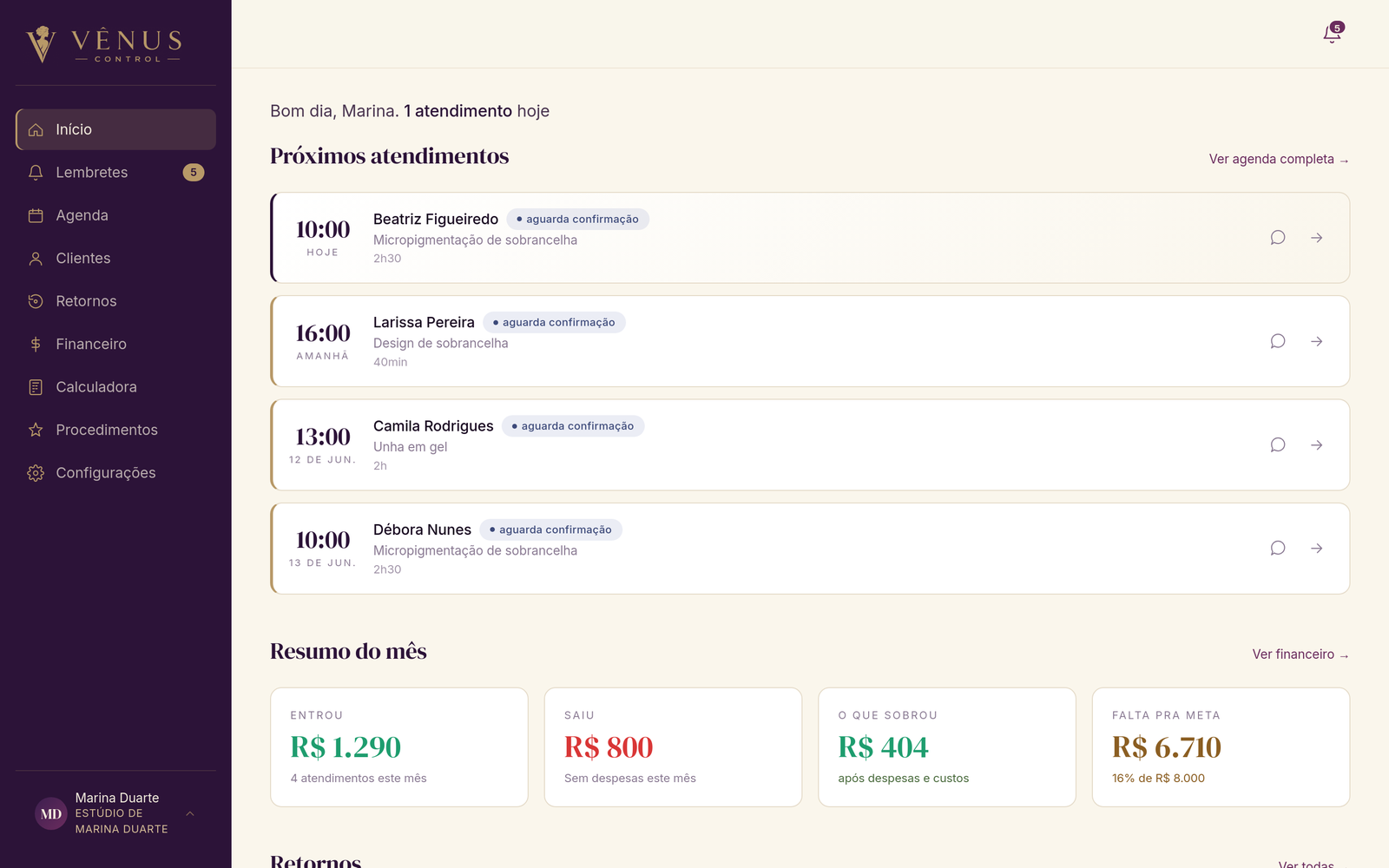This screenshot has height=868, width=1389.
Task: Follow the Ver agenda completa link
Action: 1279,159
